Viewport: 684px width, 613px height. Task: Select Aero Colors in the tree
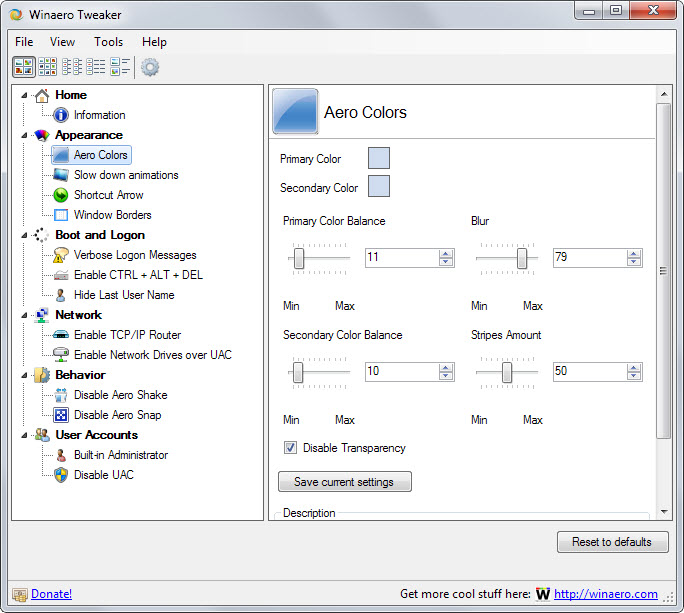[91, 155]
